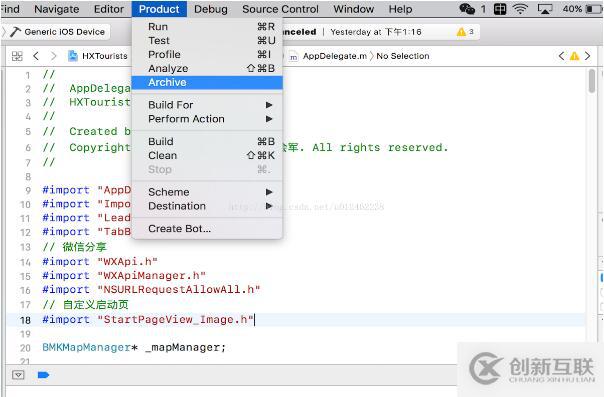Choose Create Bot… menu item

[207, 228]
